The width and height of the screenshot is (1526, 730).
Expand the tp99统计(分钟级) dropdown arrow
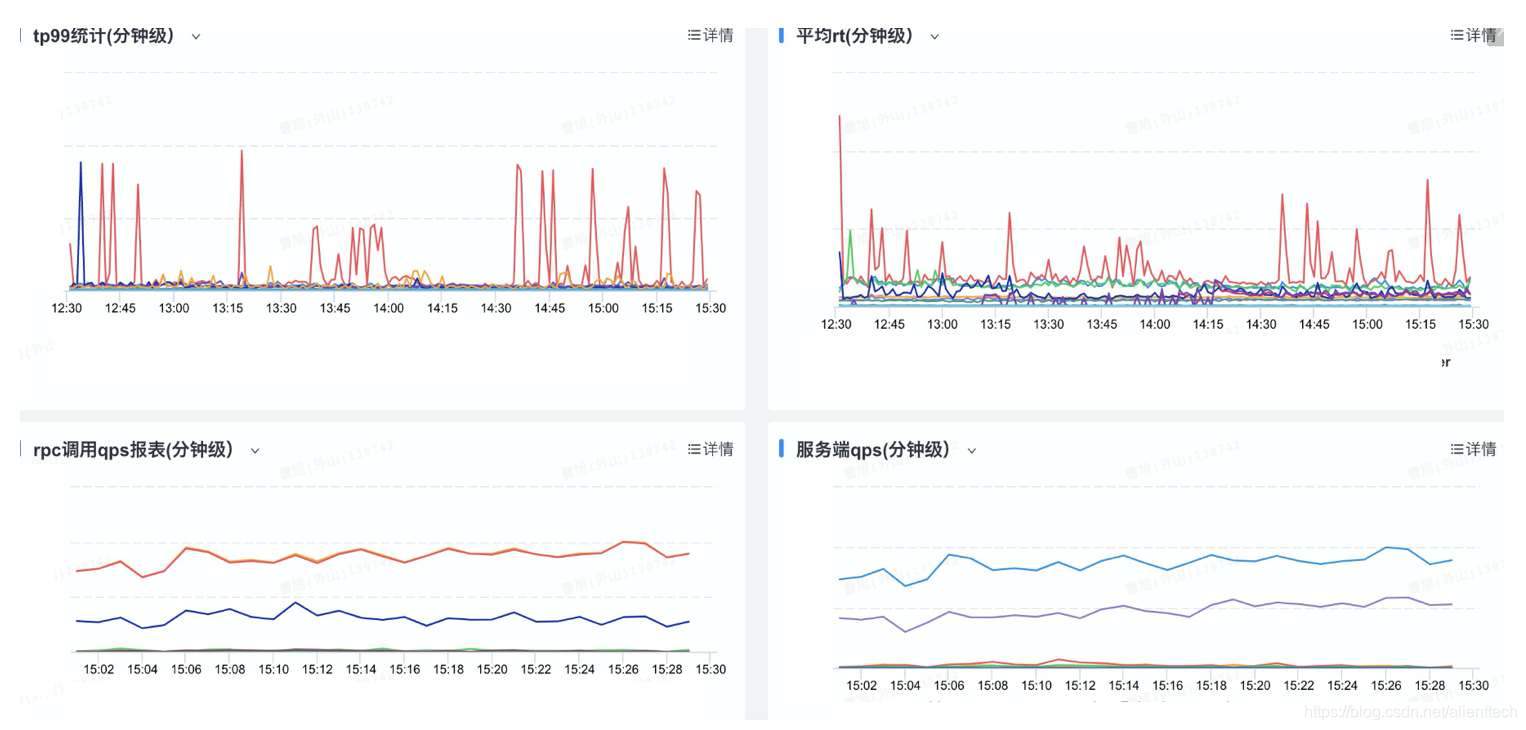(x=196, y=37)
